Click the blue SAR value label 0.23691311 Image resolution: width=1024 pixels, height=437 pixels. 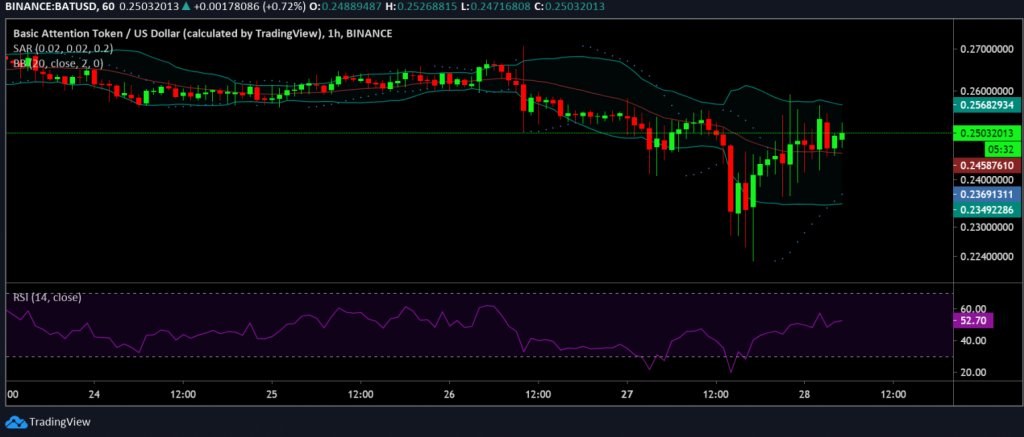click(986, 194)
